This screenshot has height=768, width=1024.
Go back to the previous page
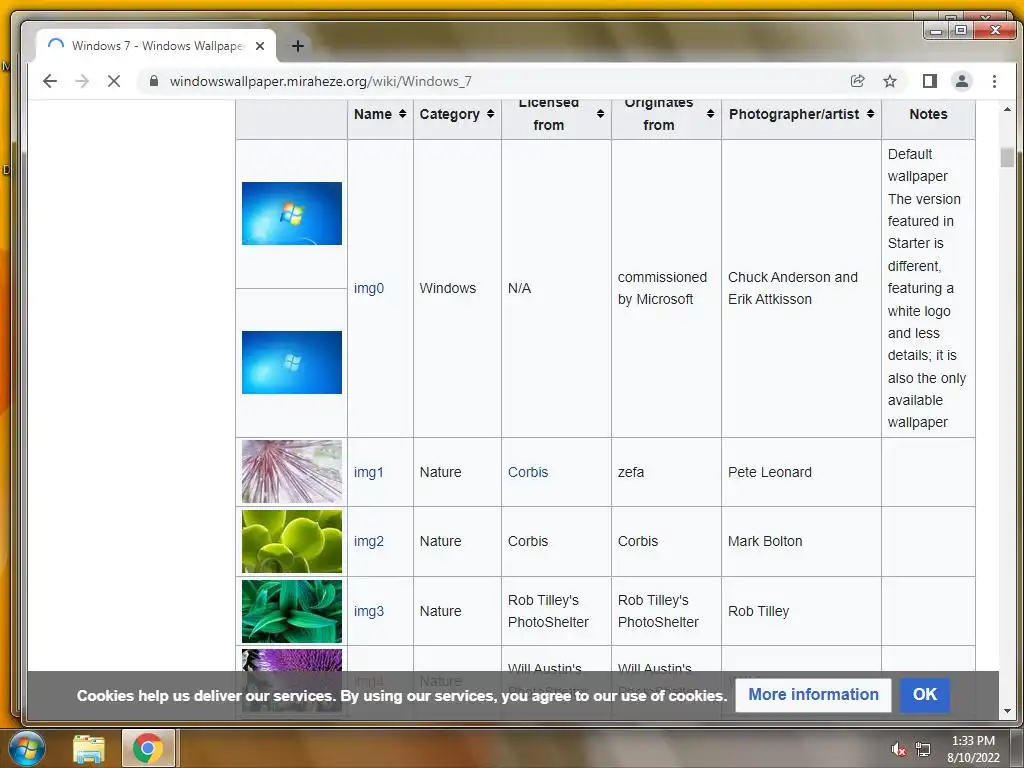tap(50, 81)
